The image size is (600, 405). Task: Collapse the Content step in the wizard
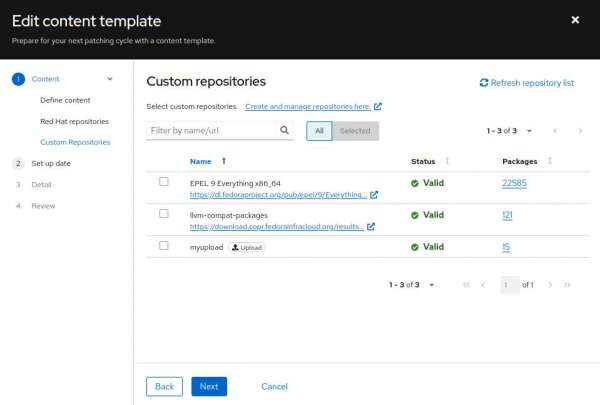110,78
